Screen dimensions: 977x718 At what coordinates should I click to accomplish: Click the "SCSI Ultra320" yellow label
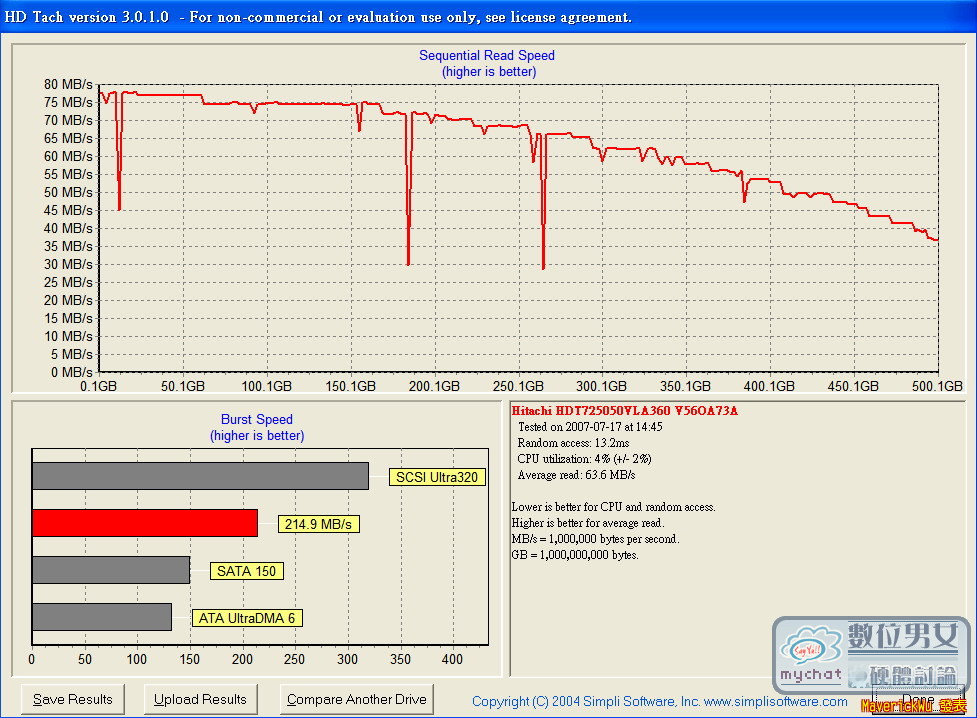pos(437,477)
